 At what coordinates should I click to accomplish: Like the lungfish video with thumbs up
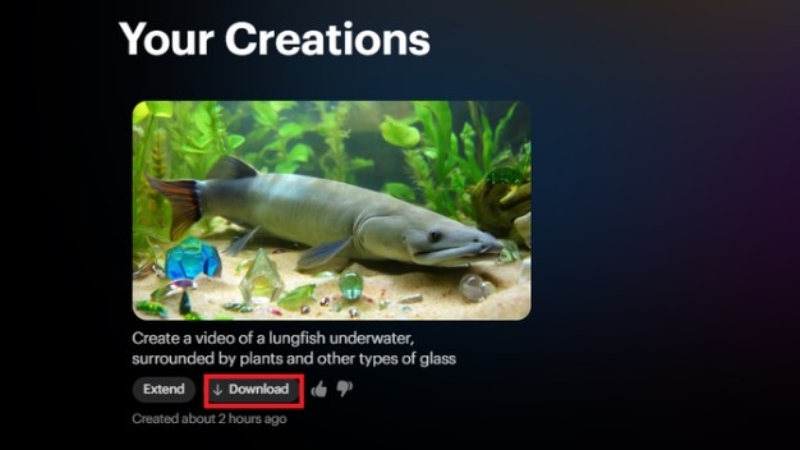[319, 389]
